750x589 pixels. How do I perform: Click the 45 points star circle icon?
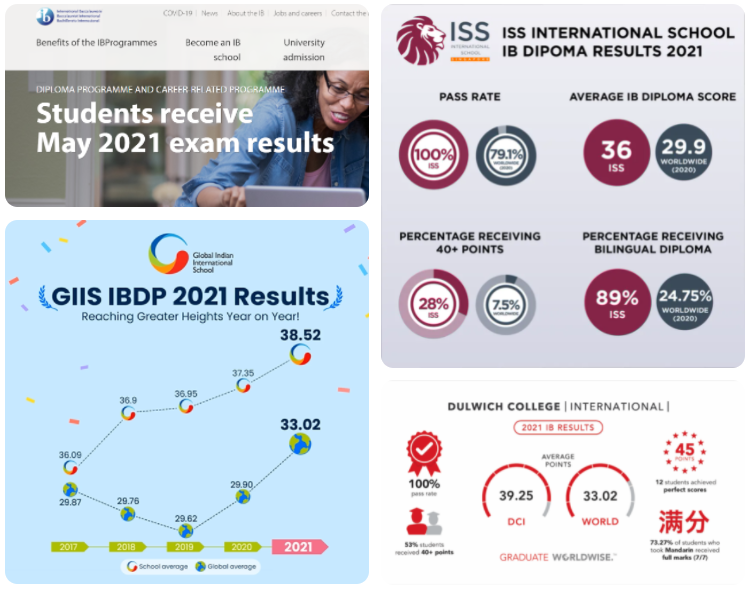coord(684,451)
